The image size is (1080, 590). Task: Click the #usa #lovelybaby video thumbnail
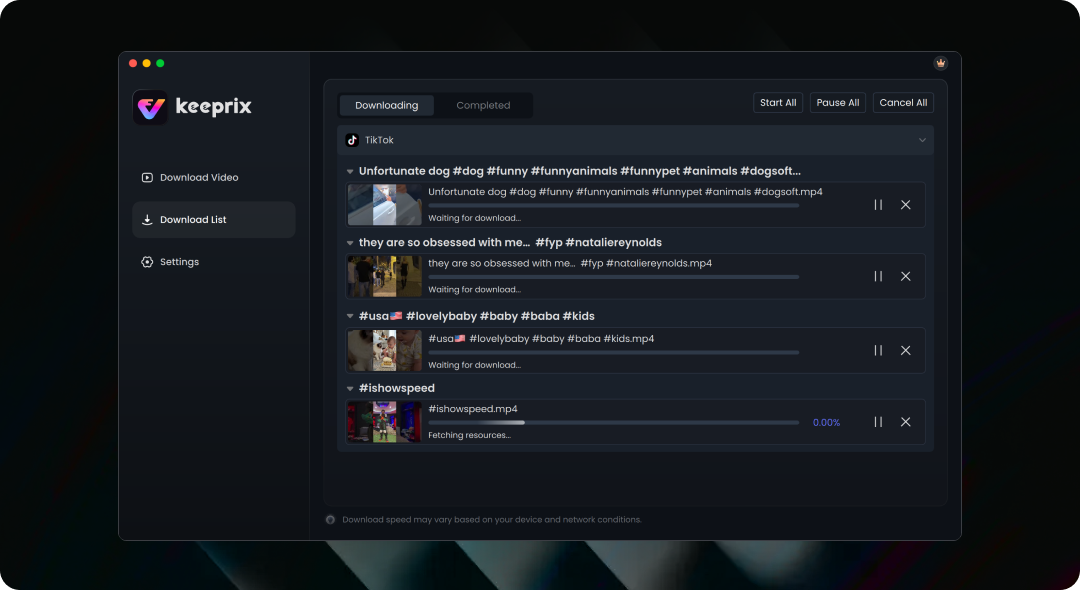click(x=384, y=350)
